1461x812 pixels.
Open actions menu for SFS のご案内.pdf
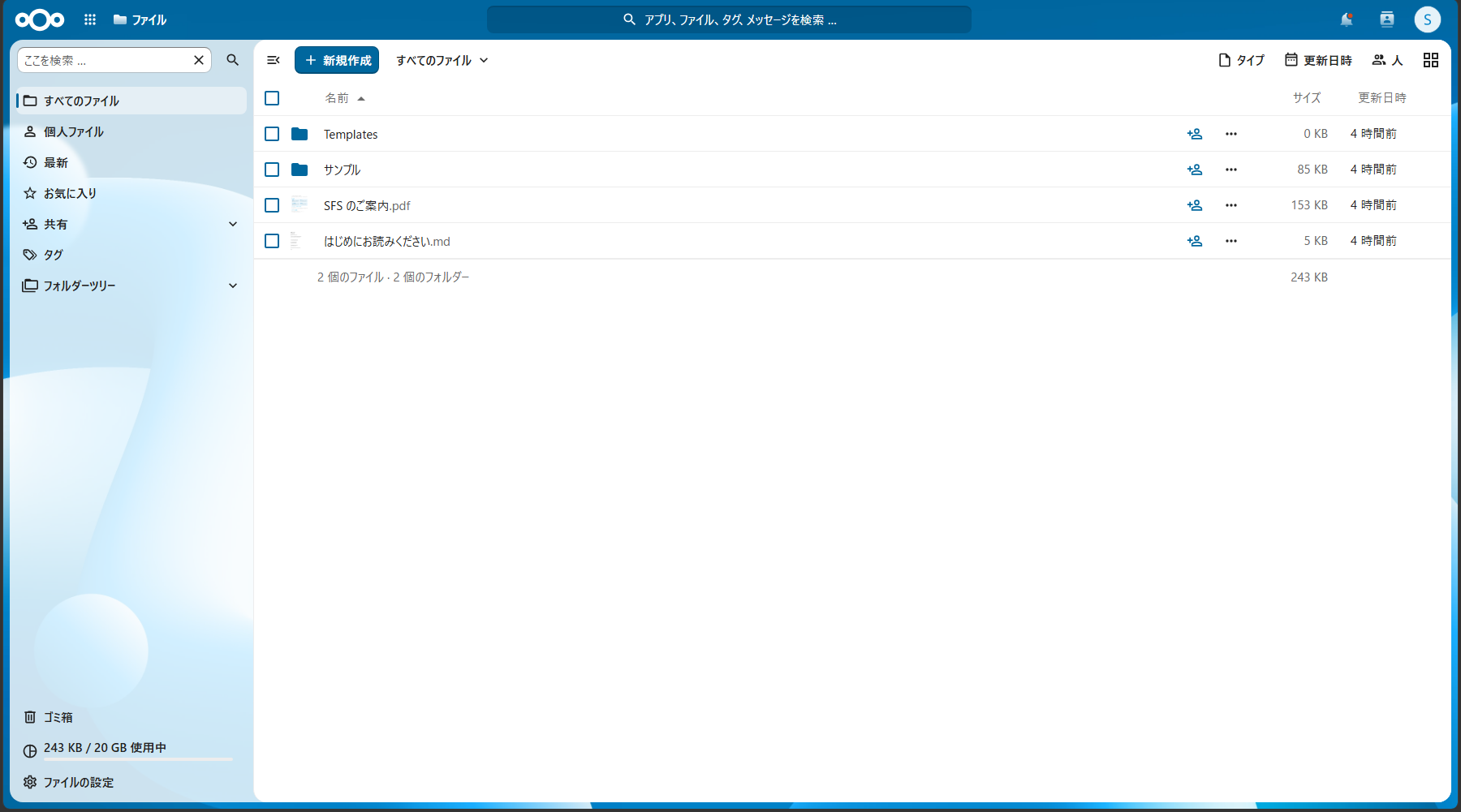(x=1231, y=205)
